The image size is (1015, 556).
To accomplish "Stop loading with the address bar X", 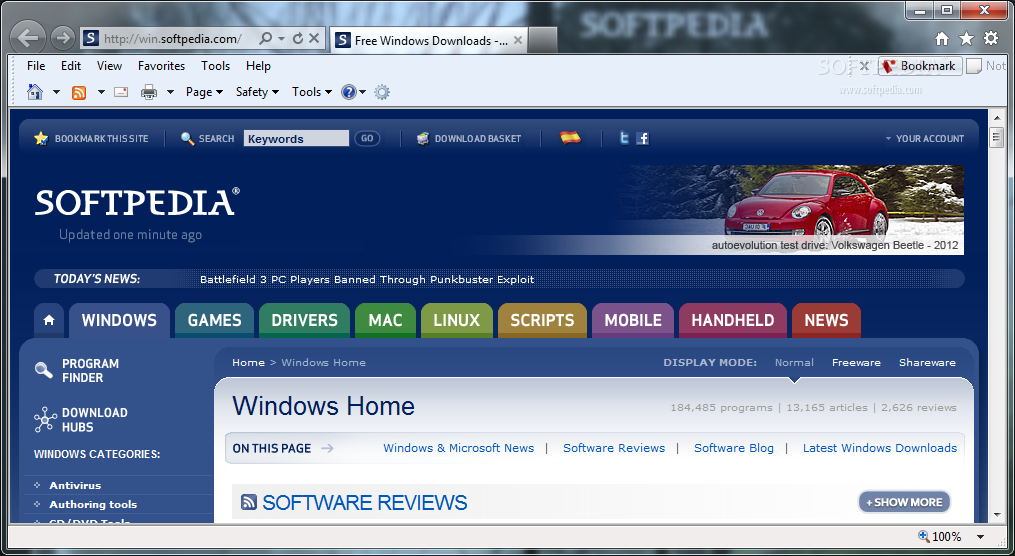I will coord(314,38).
